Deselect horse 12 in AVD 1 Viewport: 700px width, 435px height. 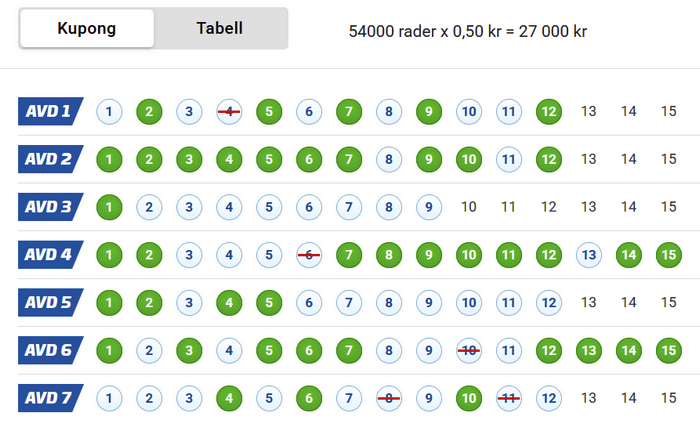click(549, 111)
